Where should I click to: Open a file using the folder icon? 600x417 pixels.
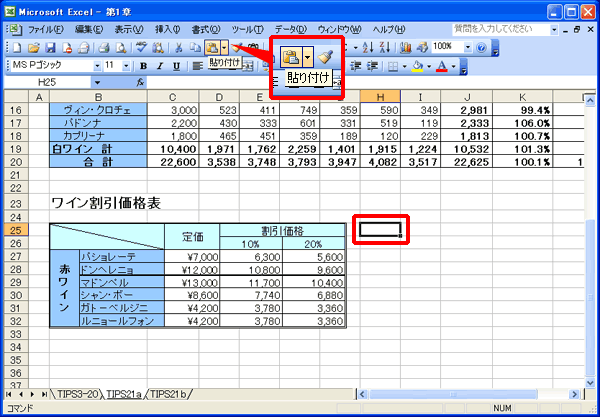click(x=34, y=47)
